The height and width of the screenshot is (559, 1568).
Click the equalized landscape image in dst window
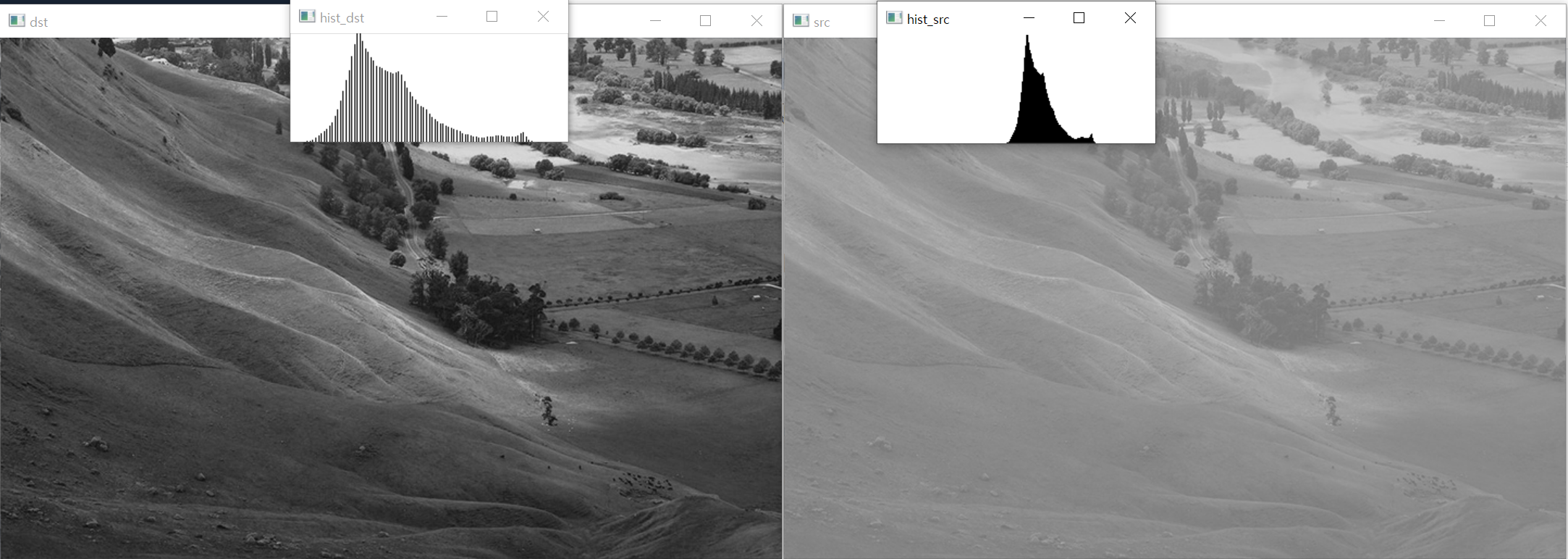[x=391, y=298]
